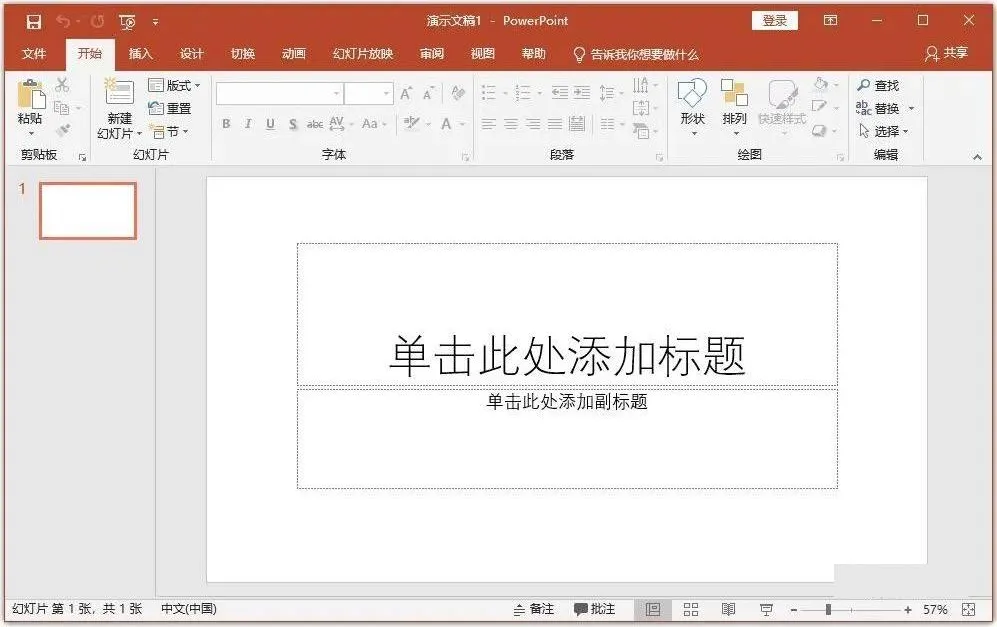The height and width of the screenshot is (627, 997).
Task: Open the 形状 shapes gallery
Action: [692, 107]
